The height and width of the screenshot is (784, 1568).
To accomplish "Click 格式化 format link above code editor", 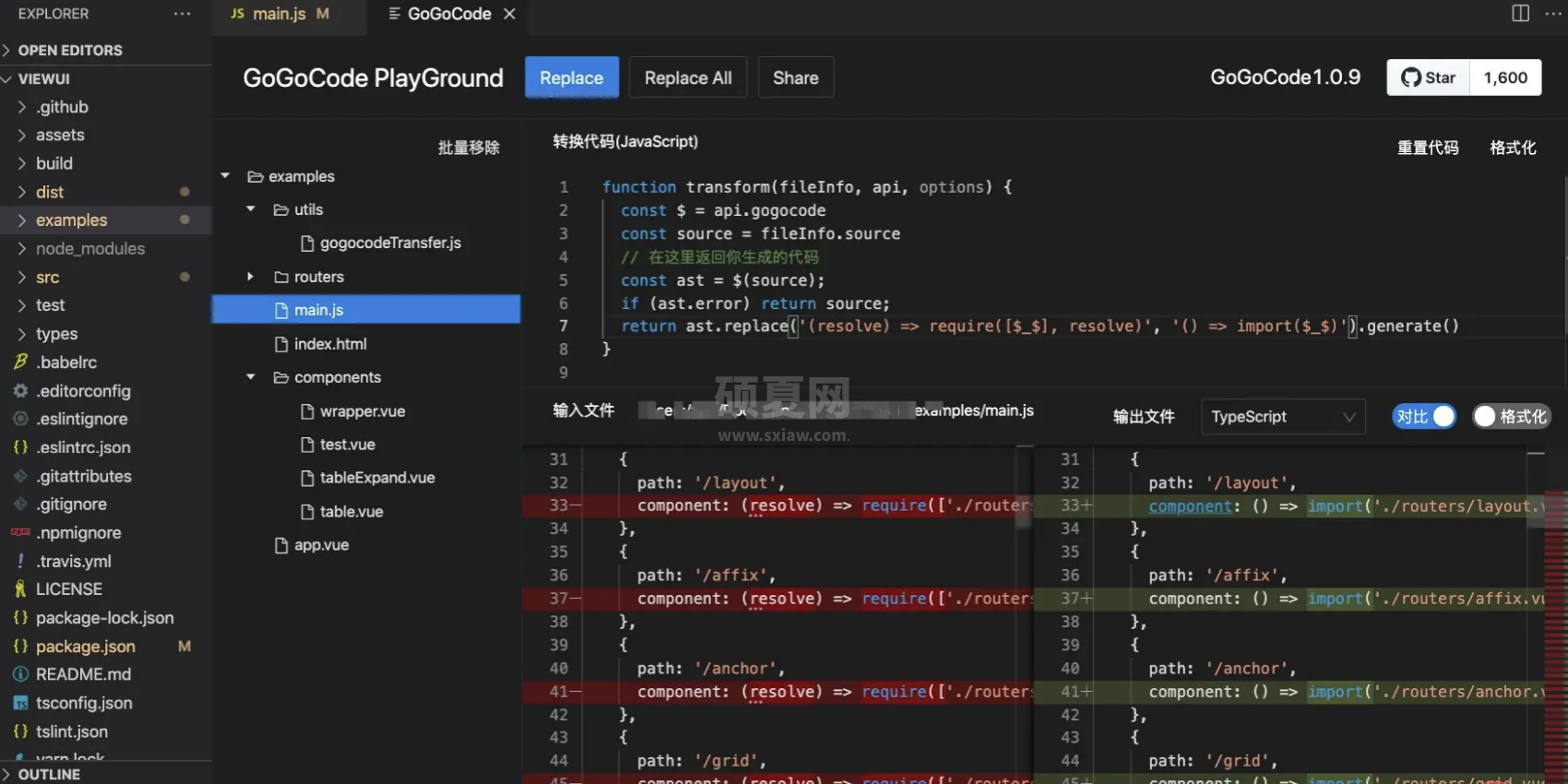I will pyautogui.click(x=1513, y=148).
